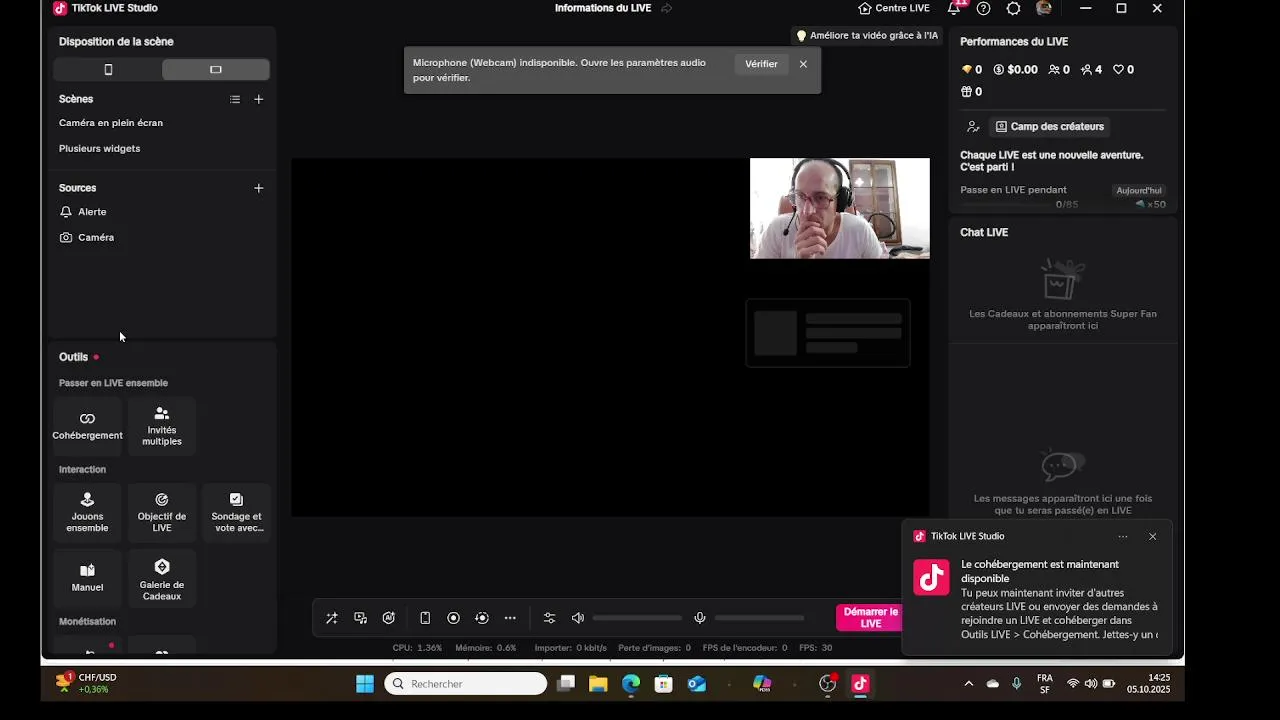Click the Outils section header

[73, 357]
